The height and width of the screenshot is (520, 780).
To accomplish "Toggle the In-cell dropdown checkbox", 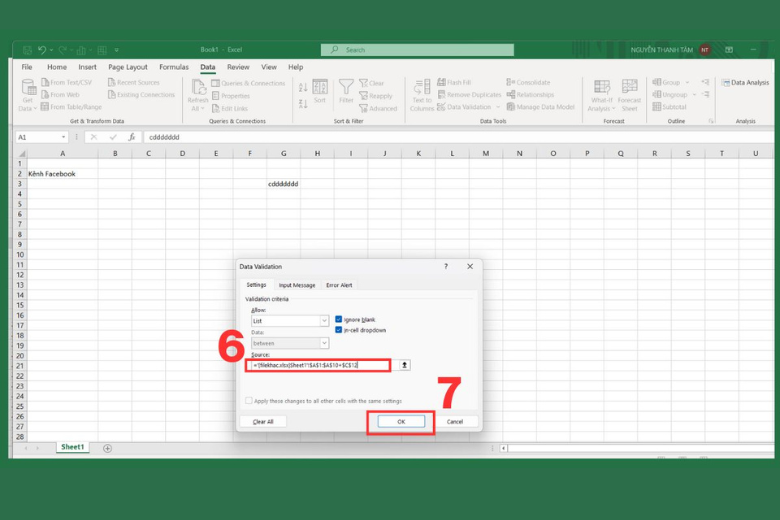I will 339,330.
